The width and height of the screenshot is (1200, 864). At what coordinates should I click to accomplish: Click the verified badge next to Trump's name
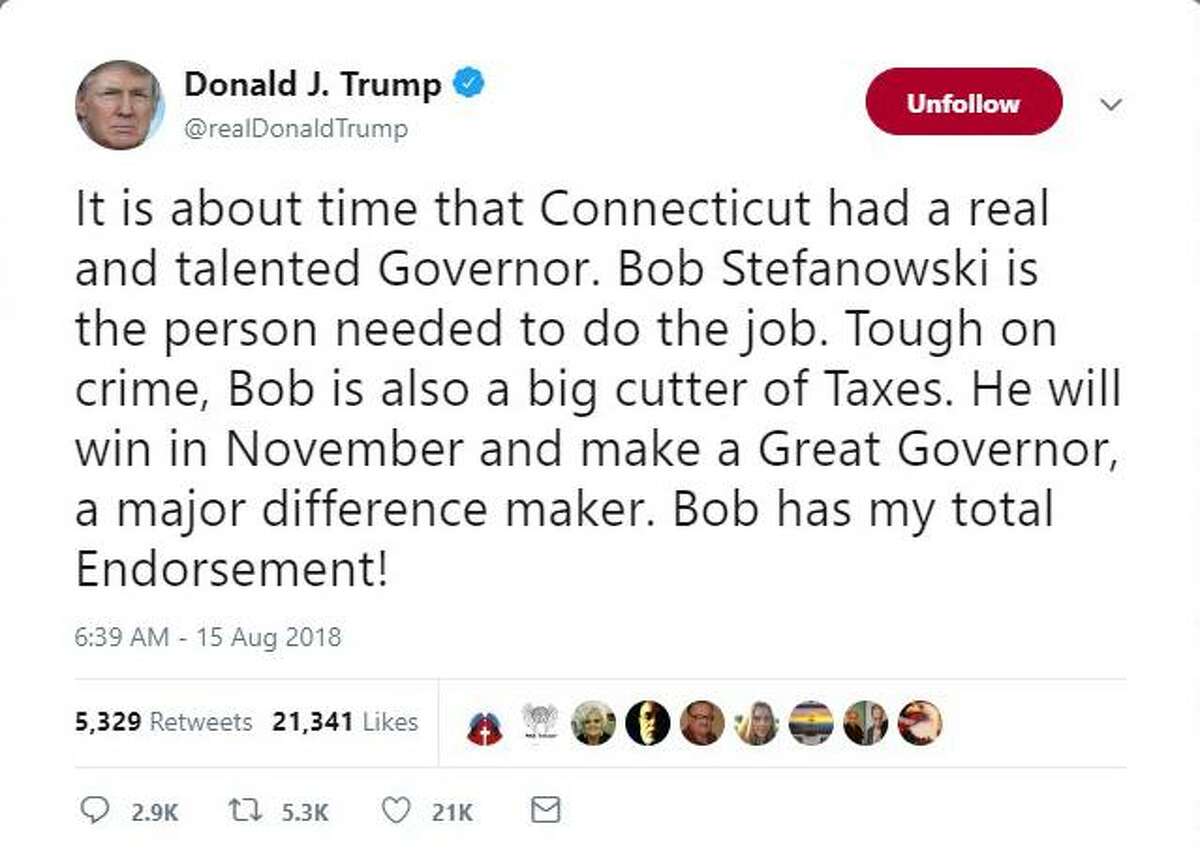(466, 84)
